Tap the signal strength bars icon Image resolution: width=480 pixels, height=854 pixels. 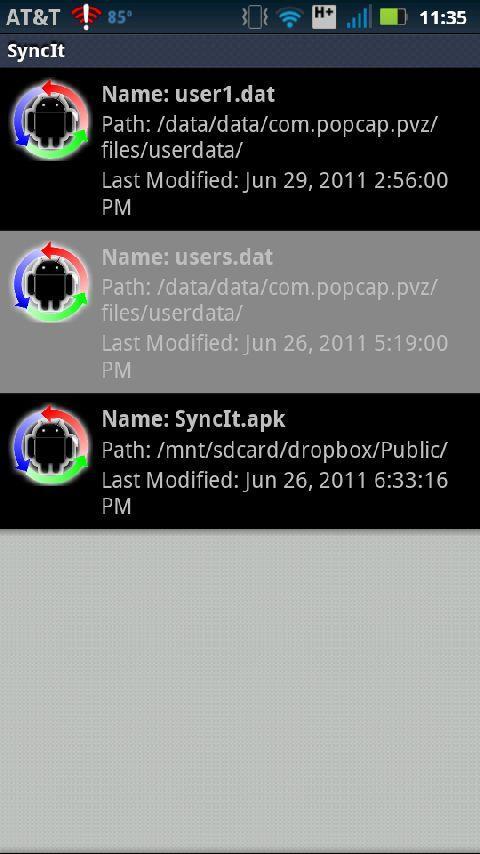pyautogui.click(x=359, y=17)
